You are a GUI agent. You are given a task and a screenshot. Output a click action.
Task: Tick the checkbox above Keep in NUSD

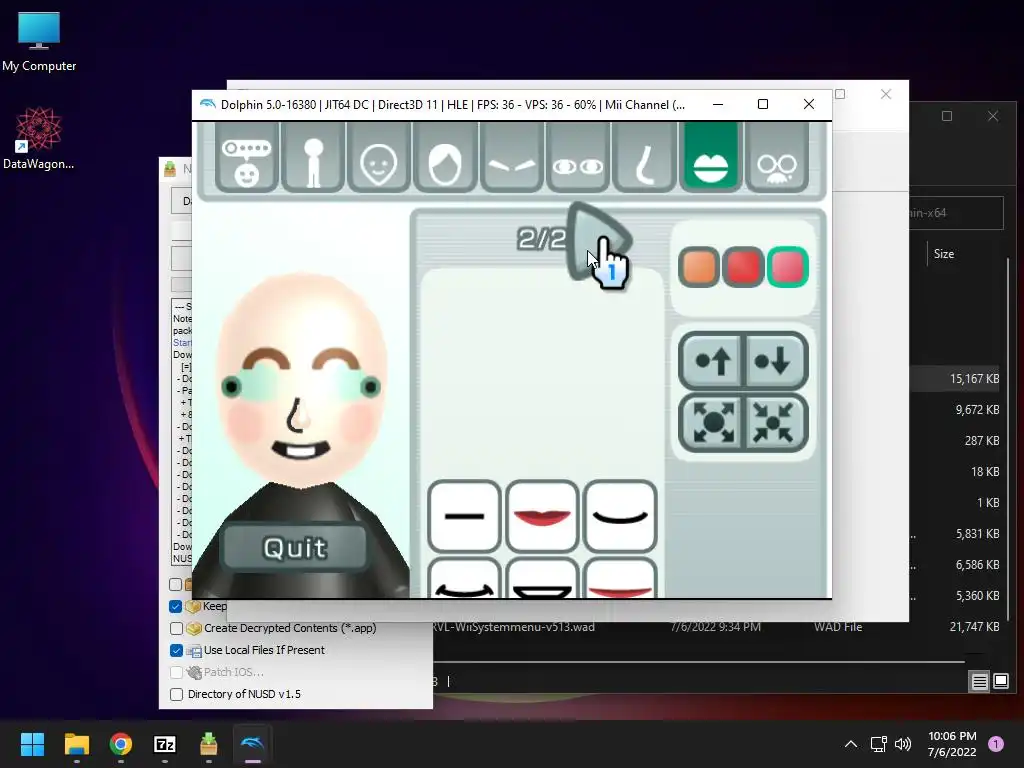click(x=176, y=584)
